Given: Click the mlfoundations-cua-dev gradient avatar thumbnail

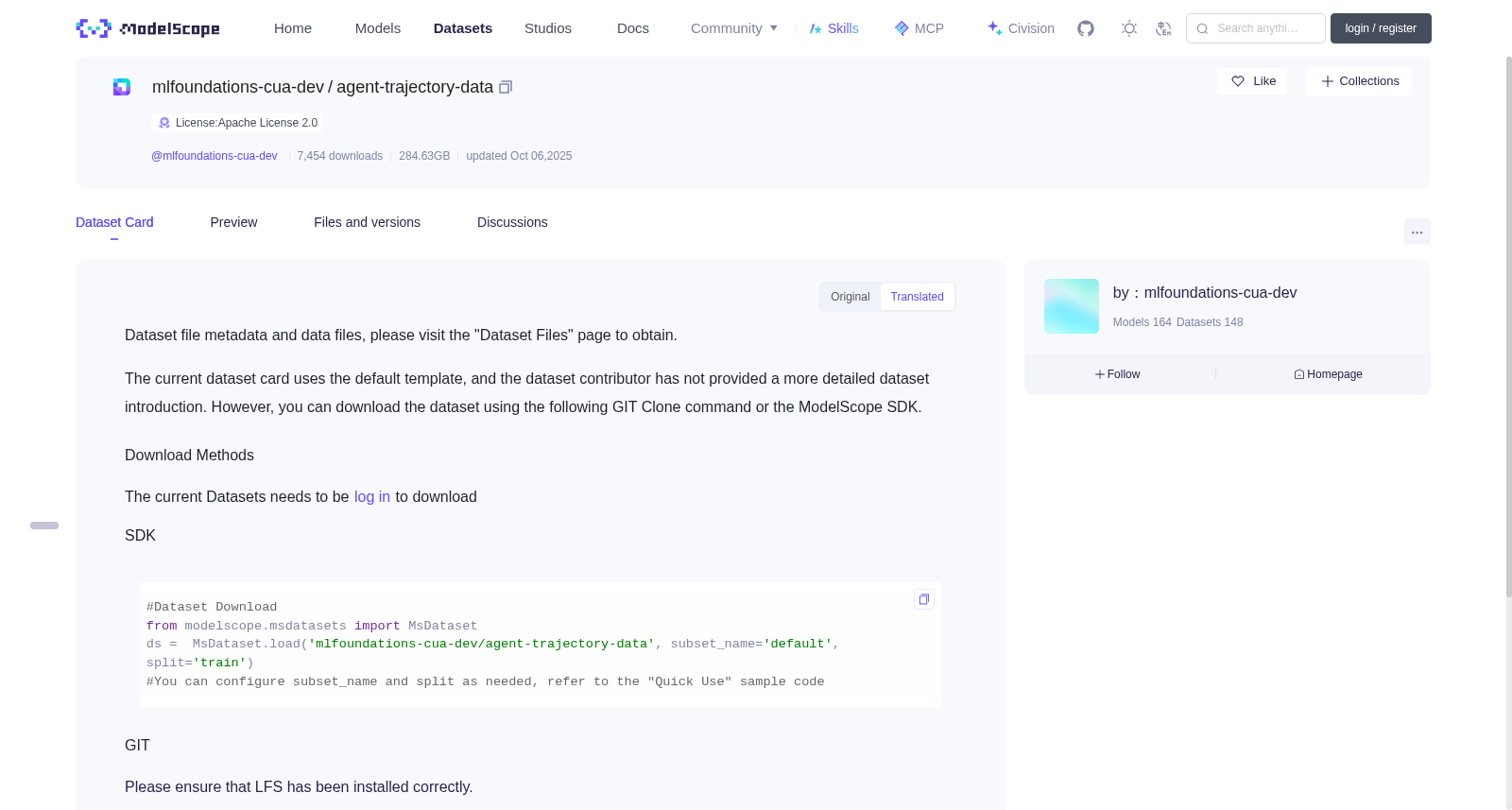Looking at the screenshot, I should [x=1072, y=306].
